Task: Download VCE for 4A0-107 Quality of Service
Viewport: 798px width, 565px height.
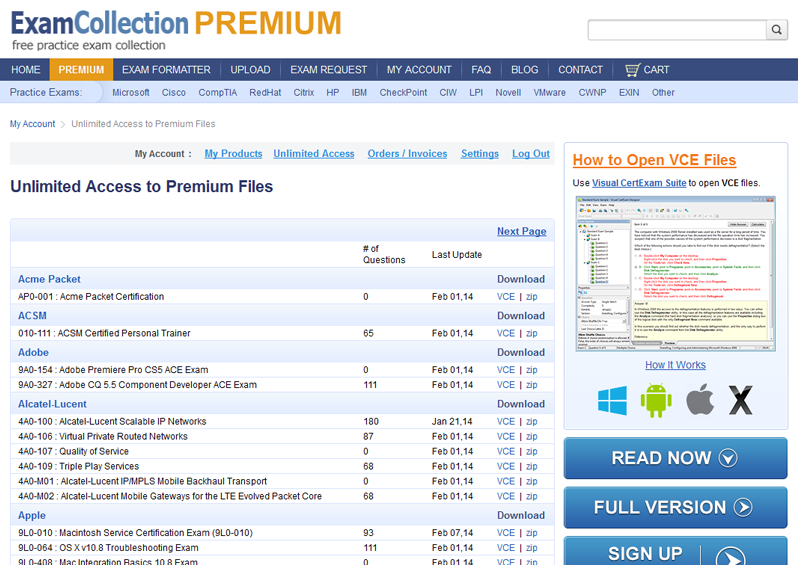Action: [x=505, y=451]
